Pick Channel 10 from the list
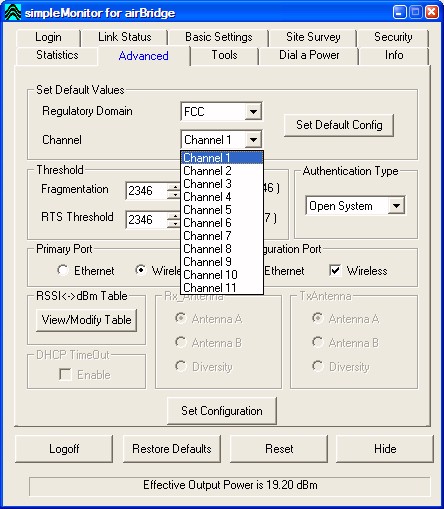Viewport: 444px width, 509px height. [222, 275]
